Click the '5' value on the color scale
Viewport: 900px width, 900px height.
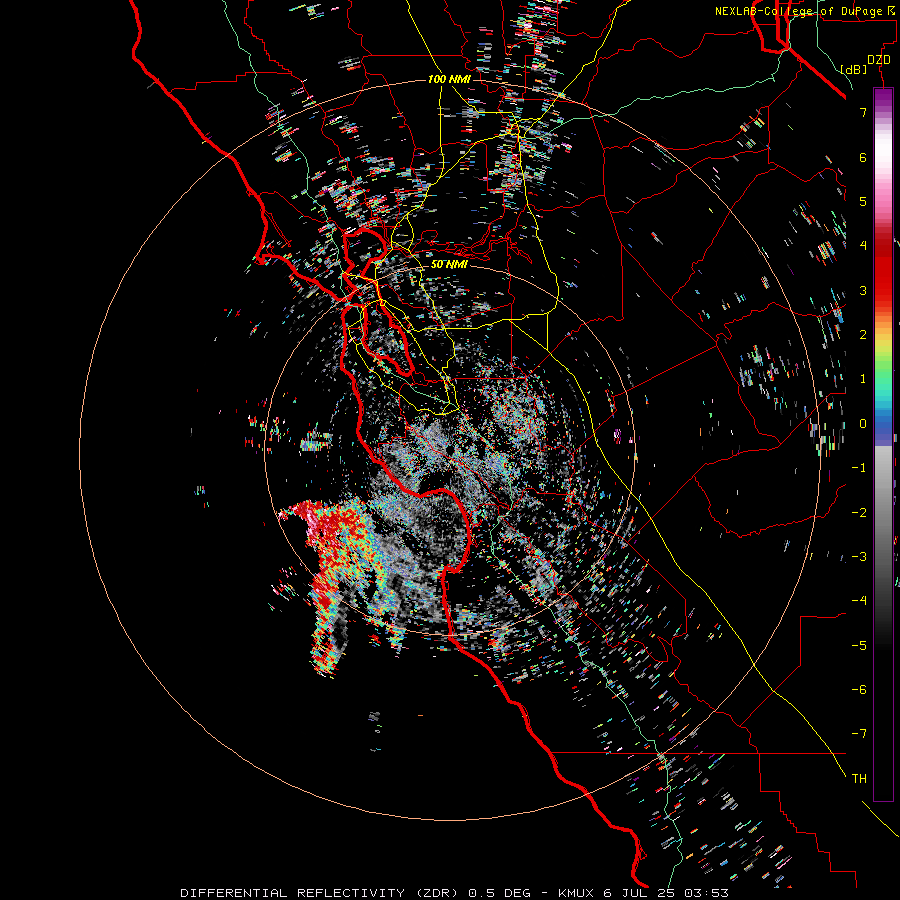(x=863, y=201)
